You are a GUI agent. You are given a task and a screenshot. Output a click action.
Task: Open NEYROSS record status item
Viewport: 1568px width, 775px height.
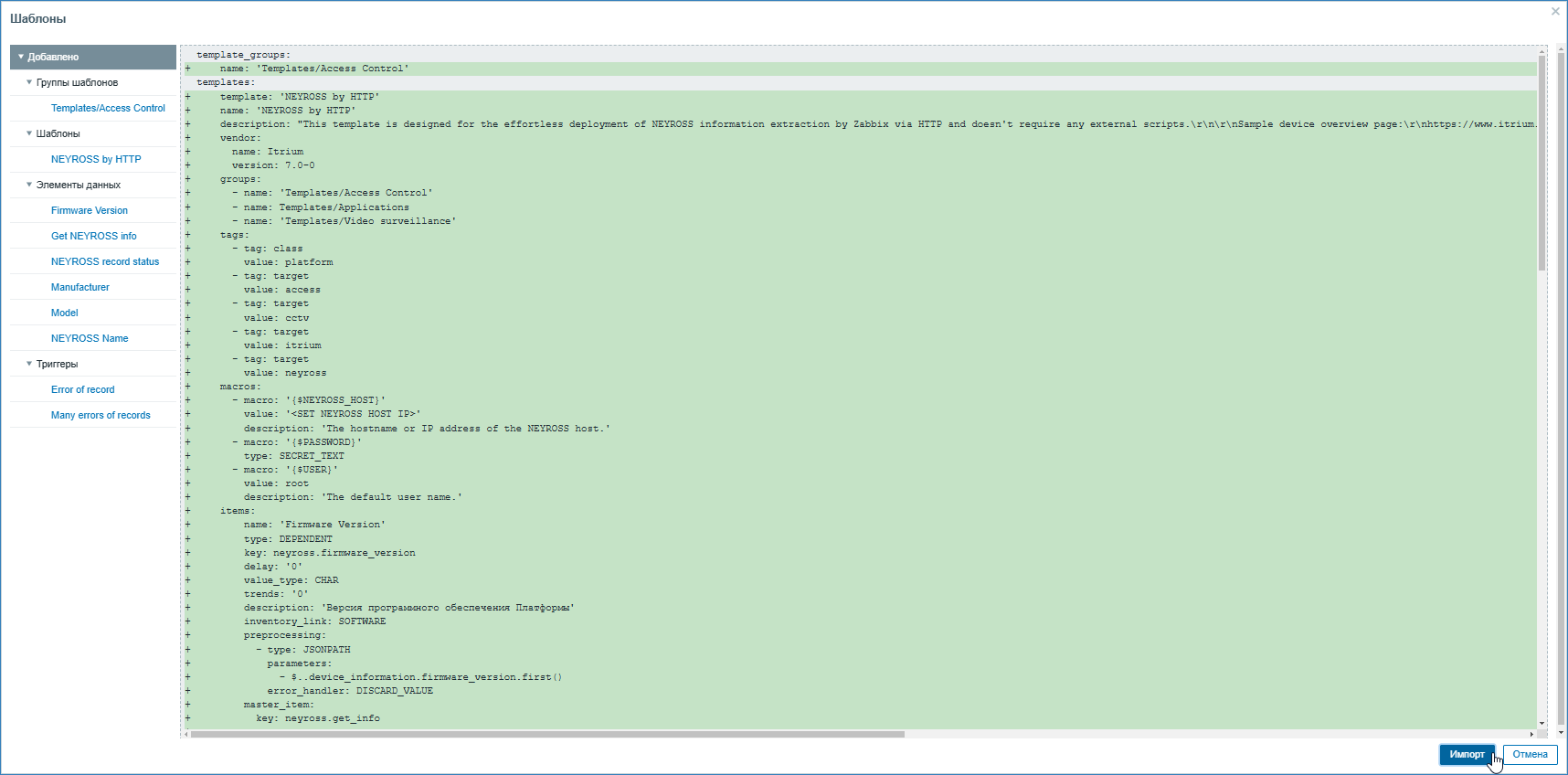105,261
